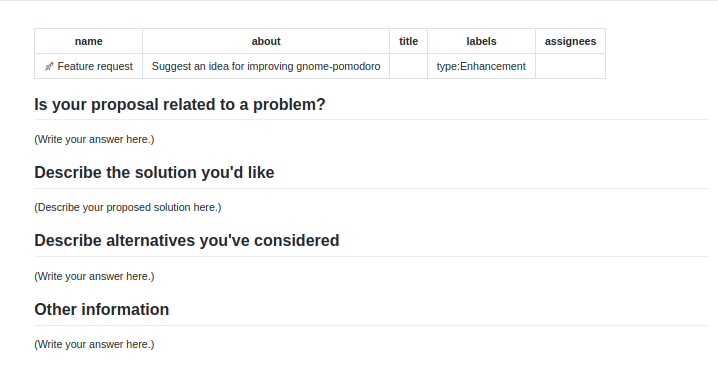Click the 'assignees' column header
This screenshot has height=372, width=718.
[x=571, y=41]
